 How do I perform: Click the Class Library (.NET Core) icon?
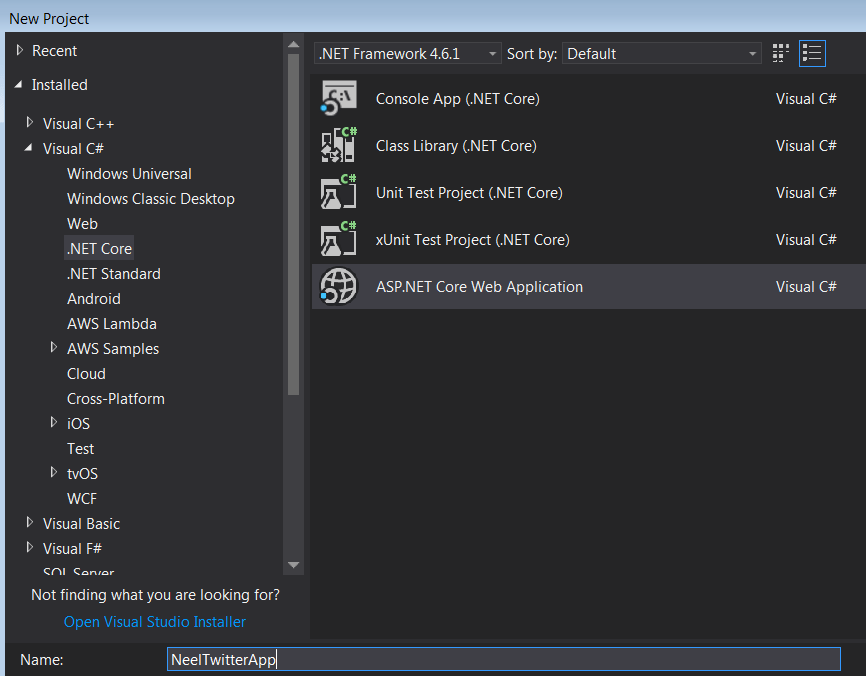tap(338, 146)
